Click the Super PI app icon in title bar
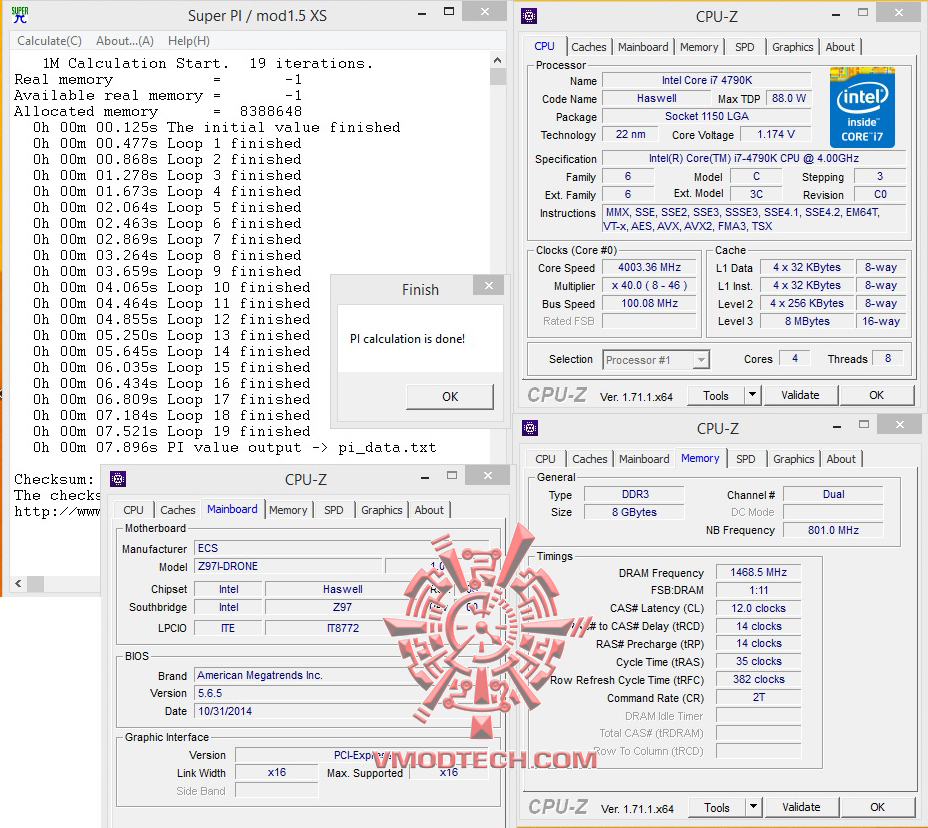 pos(20,14)
